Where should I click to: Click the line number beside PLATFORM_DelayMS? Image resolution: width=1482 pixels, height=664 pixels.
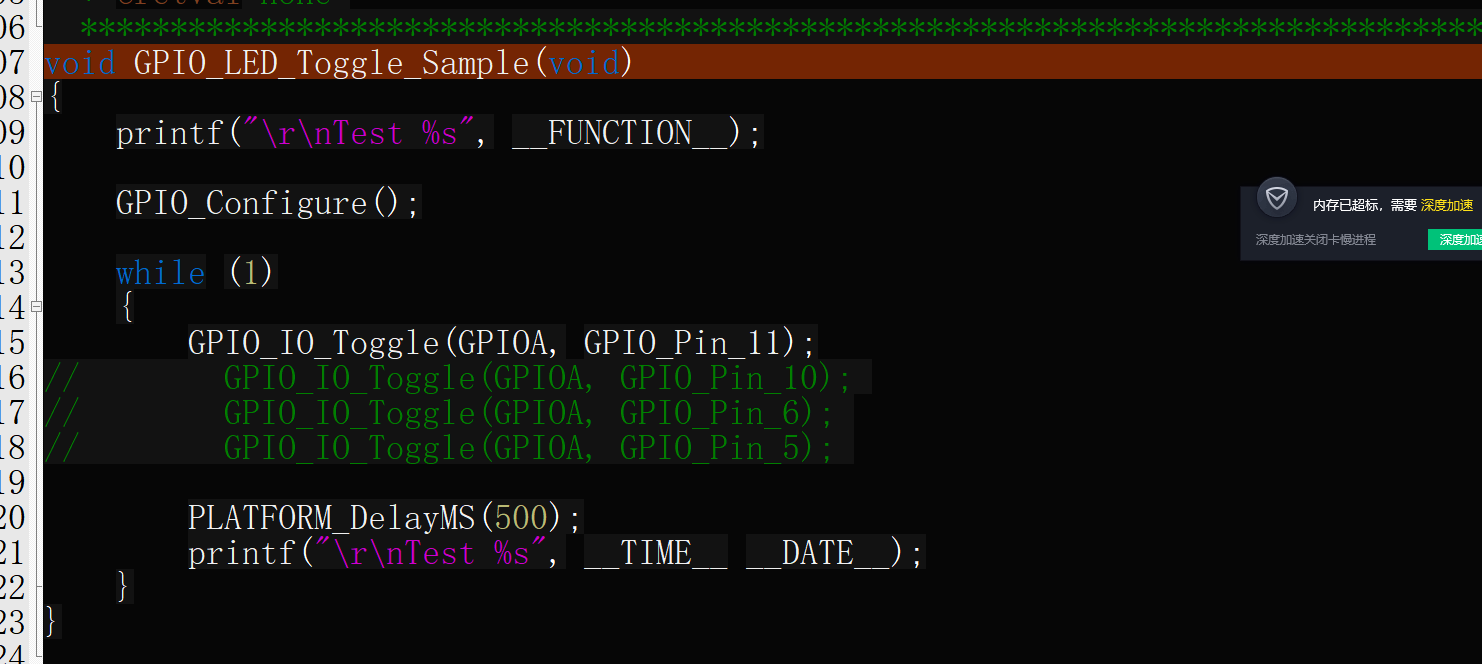tap(12, 518)
